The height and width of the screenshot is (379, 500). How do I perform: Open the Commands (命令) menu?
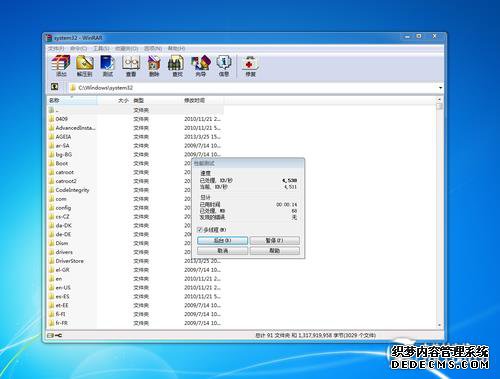pos(78,49)
